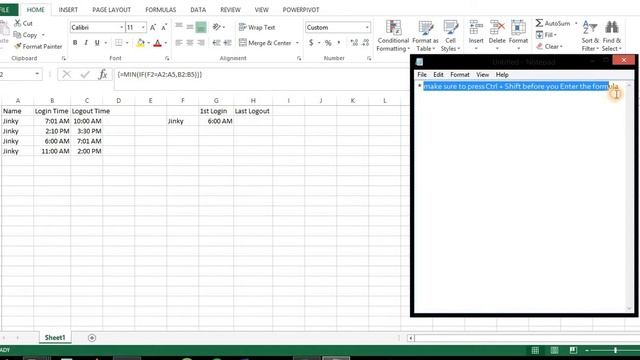Expand the Name Box dropdown arrow
The image size is (640, 360).
[37, 74]
